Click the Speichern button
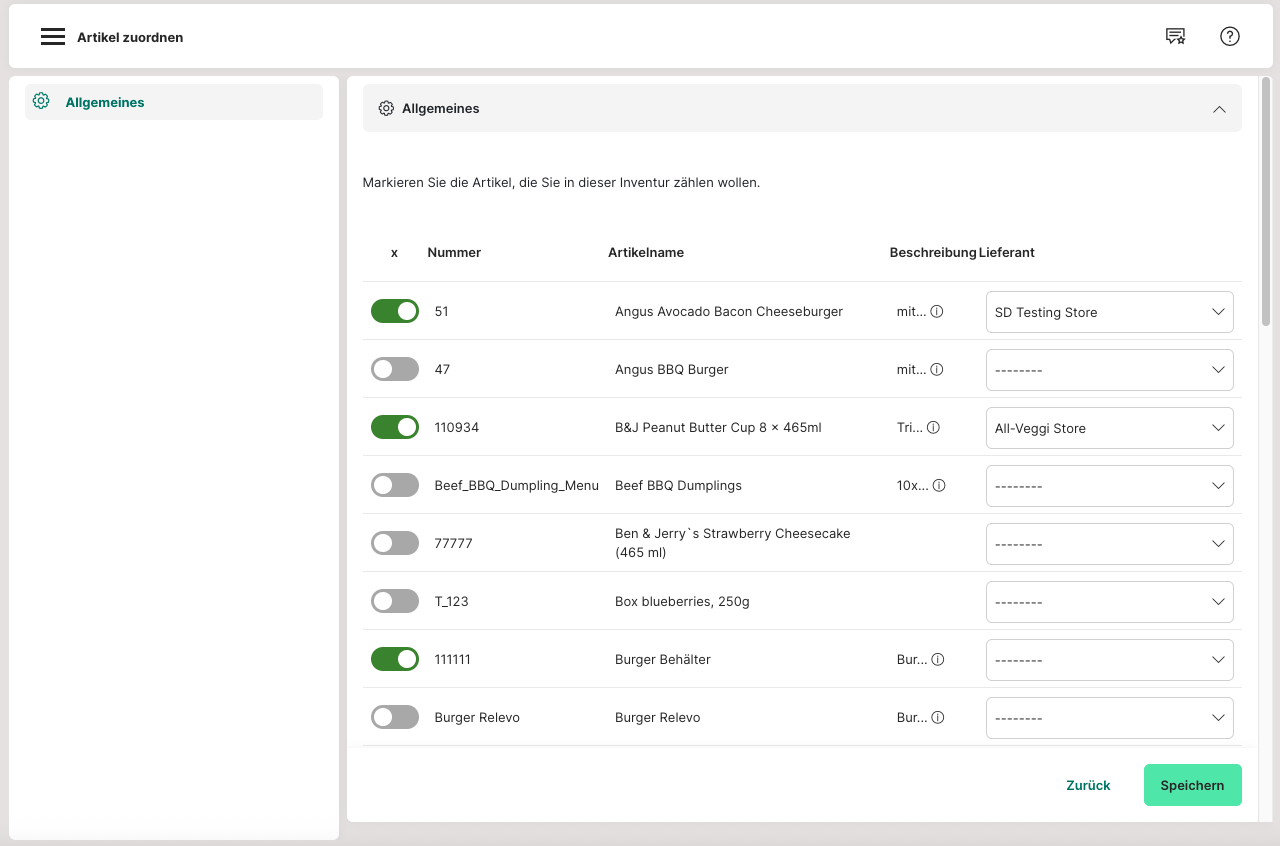This screenshot has width=1280, height=846. click(1192, 785)
